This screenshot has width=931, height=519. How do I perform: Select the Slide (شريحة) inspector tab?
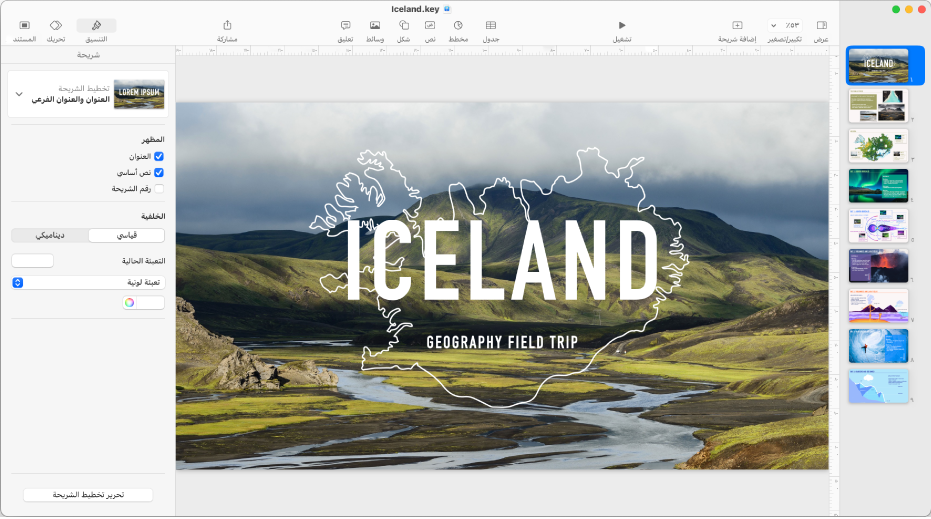88,55
